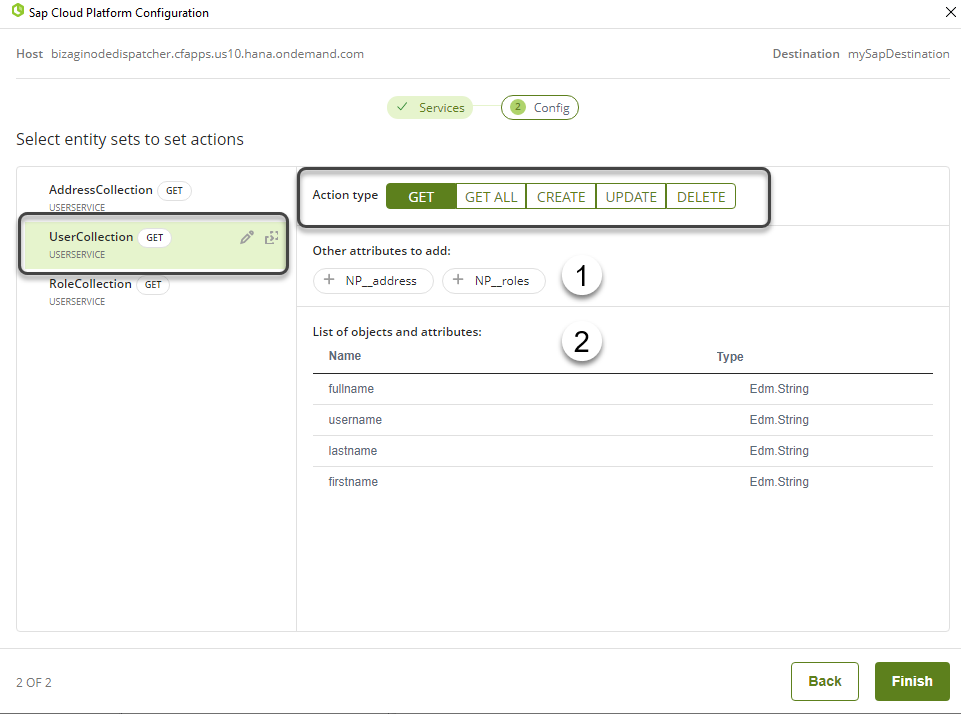961x714 pixels.
Task: Click the plus icon on NP__roles
Action: (x=458, y=280)
